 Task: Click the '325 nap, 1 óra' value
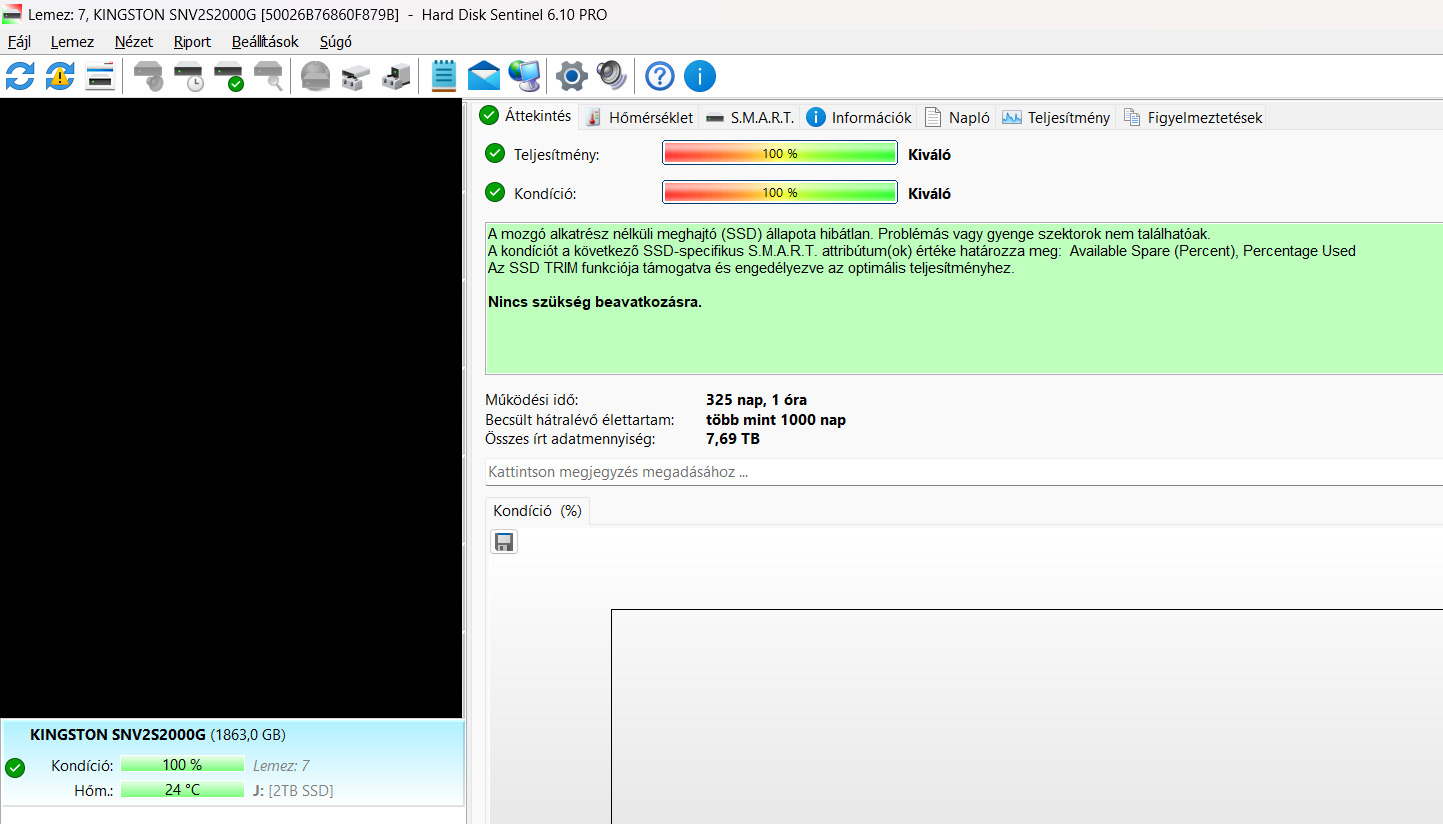tap(756, 400)
